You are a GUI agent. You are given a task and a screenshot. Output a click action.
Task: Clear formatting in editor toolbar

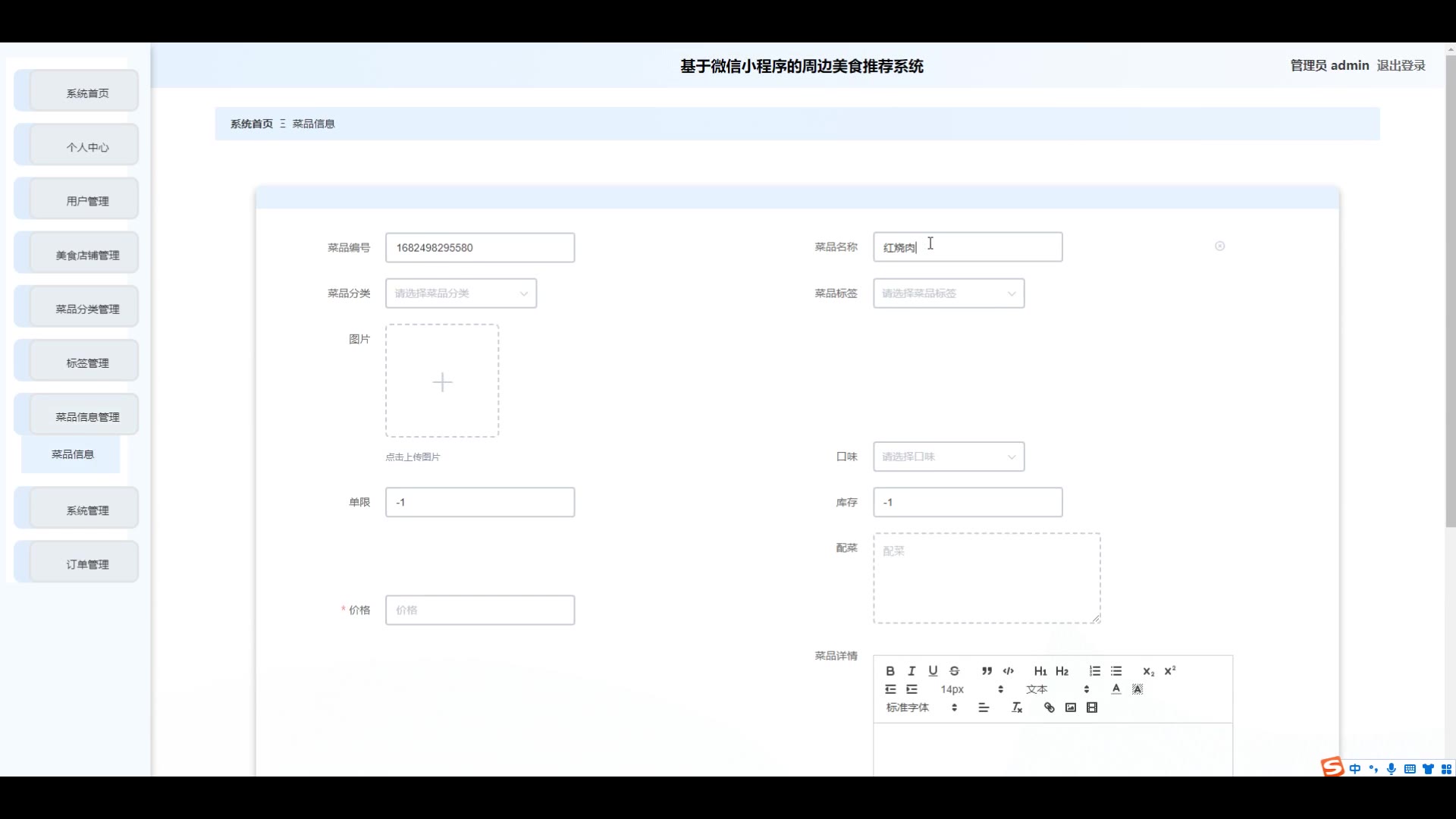(1017, 708)
